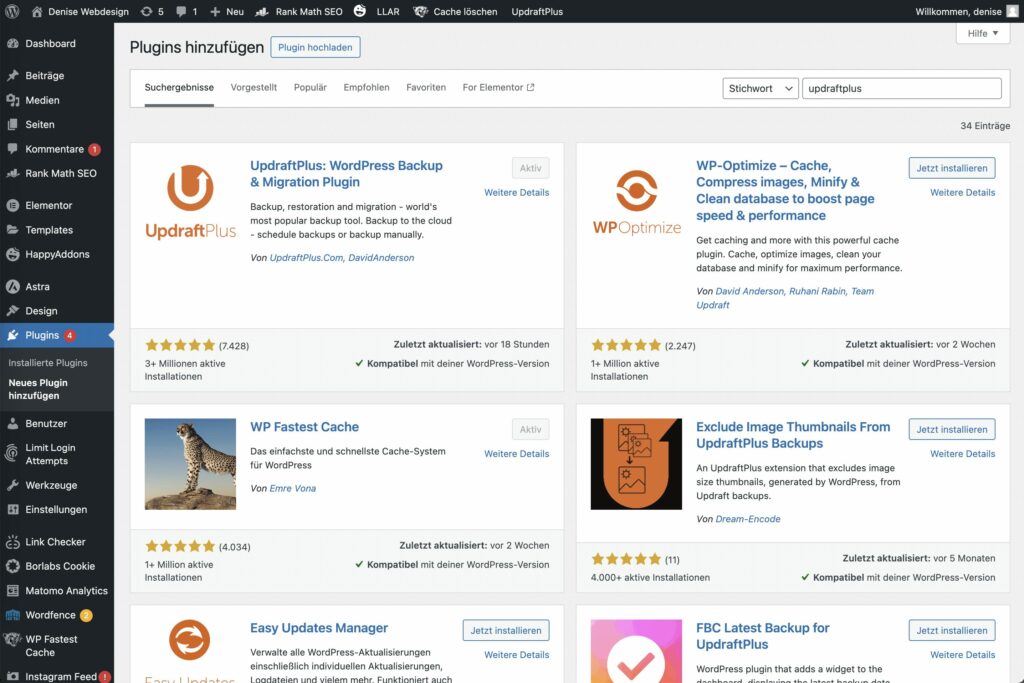Switch to Empfohlen tab
The width and height of the screenshot is (1024, 683).
[x=366, y=87]
